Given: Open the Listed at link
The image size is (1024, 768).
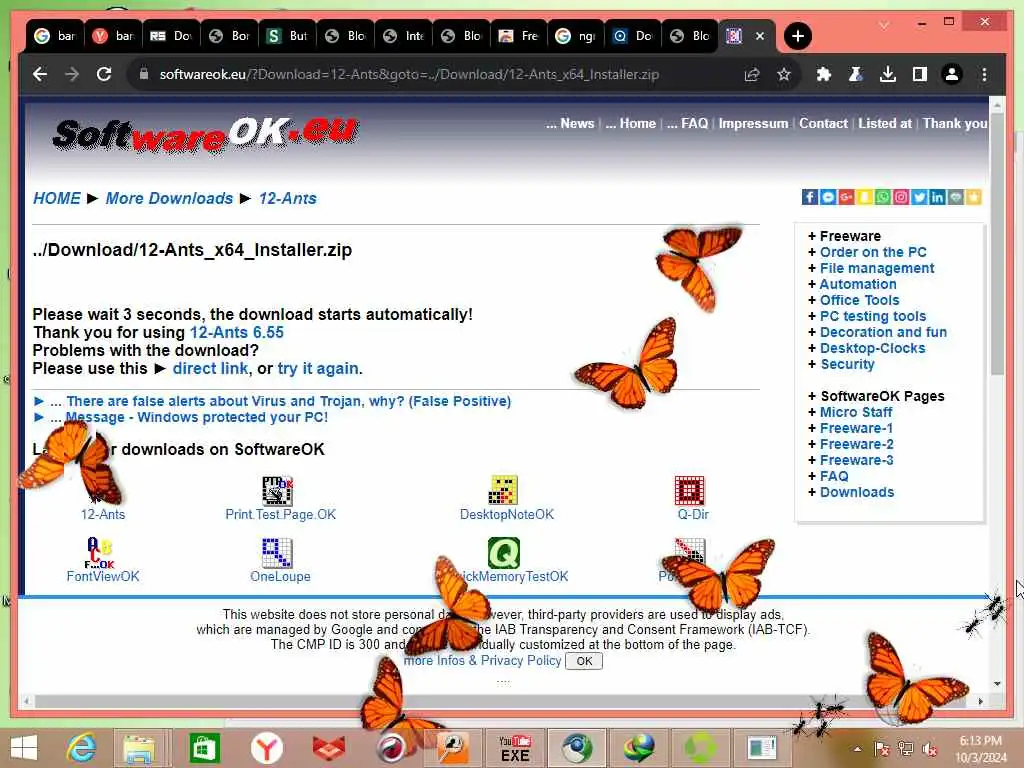Looking at the screenshot, I should pyautogui.click(x=885, y=123).
